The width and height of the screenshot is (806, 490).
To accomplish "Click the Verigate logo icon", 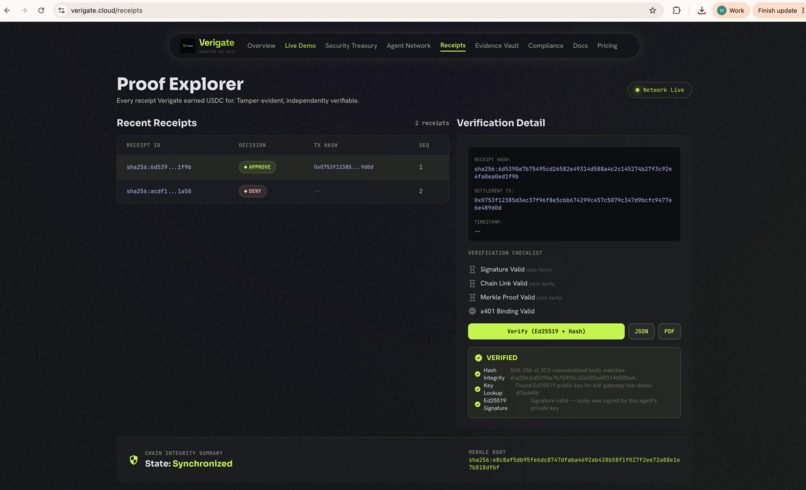I will pos(188,46).
